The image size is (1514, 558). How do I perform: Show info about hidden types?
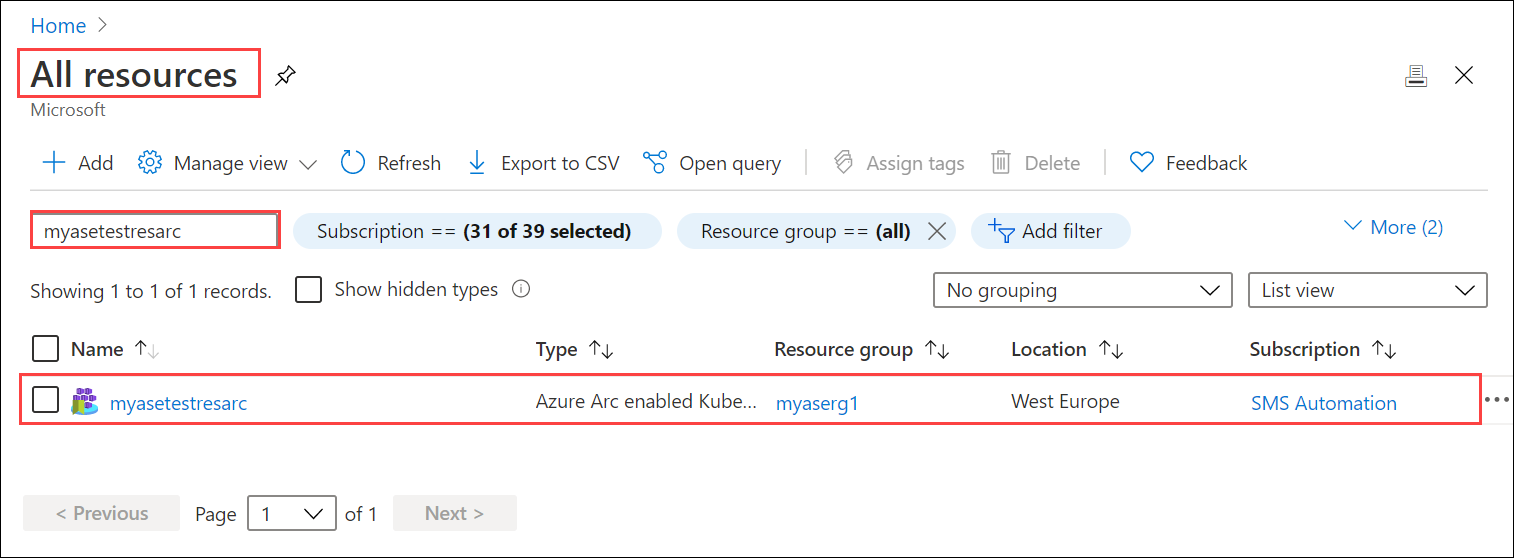click(x=520, y=289)
